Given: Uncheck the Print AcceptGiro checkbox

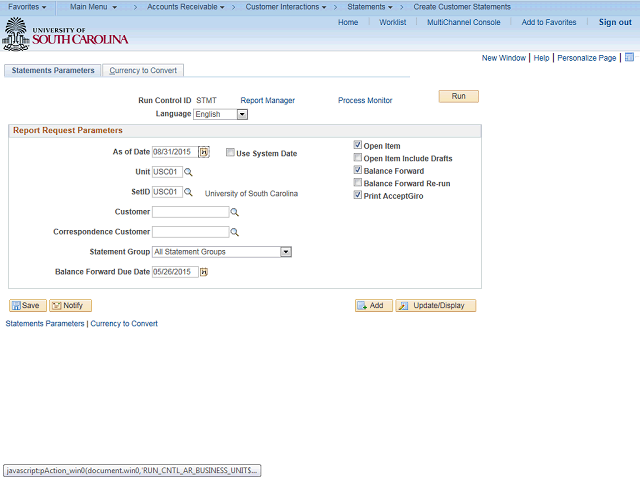Looking at the screenshot, I should [358, 195].
